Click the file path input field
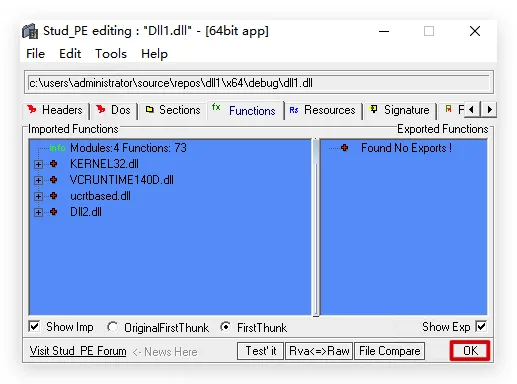This screenshot has height=384, width=517. coord(259,83)
